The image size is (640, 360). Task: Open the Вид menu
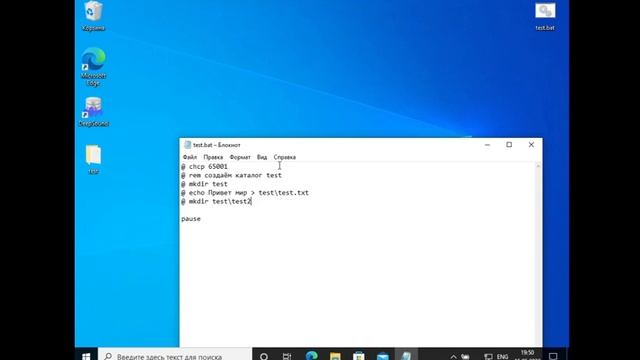pos(262,157)
